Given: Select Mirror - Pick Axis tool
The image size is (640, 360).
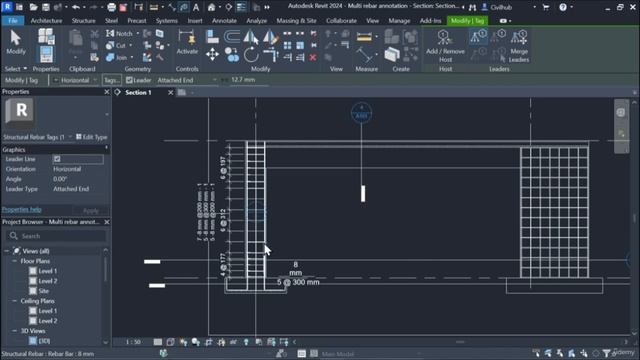Looking at the screenshot, I should (x=251, y=38).
